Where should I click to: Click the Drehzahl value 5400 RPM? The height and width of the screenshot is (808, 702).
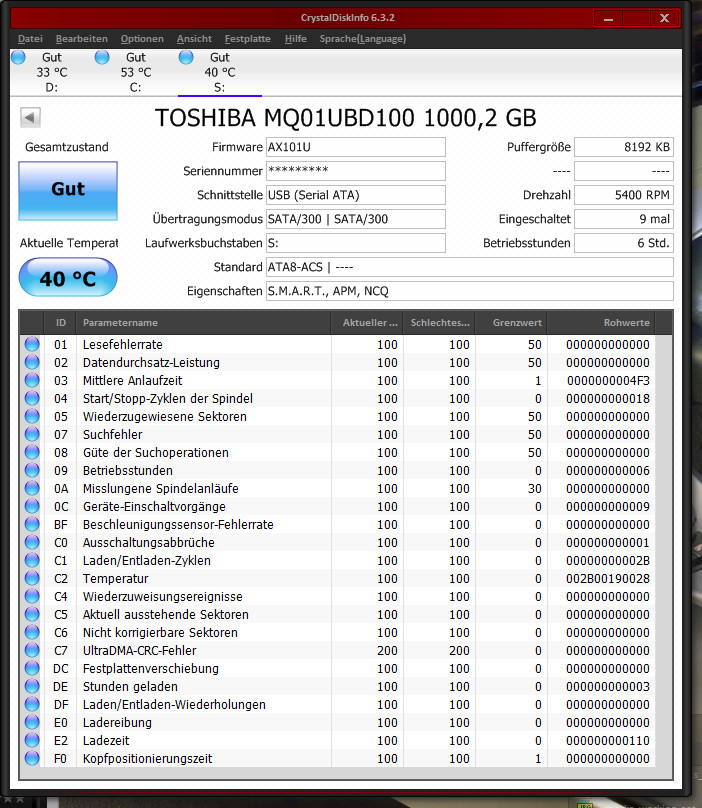click(624, 195)
